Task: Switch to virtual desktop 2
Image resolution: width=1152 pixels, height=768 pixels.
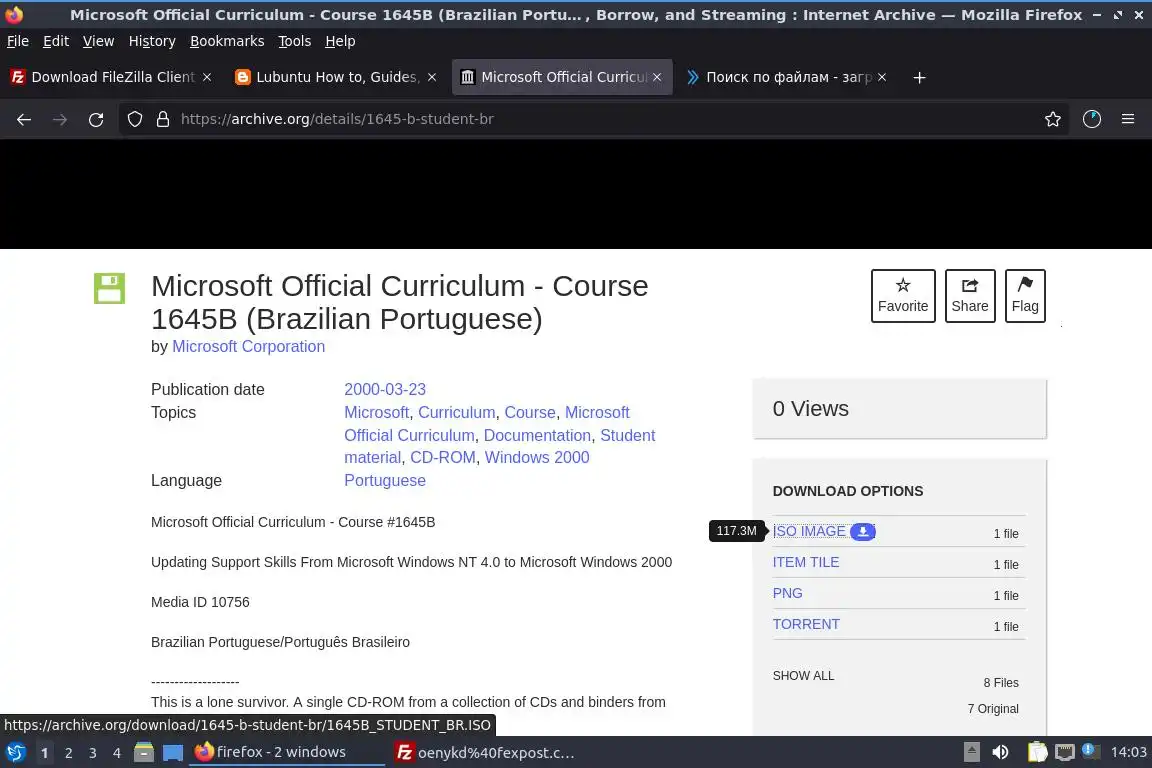Action: pyautogui.click(x=68, y=753)
